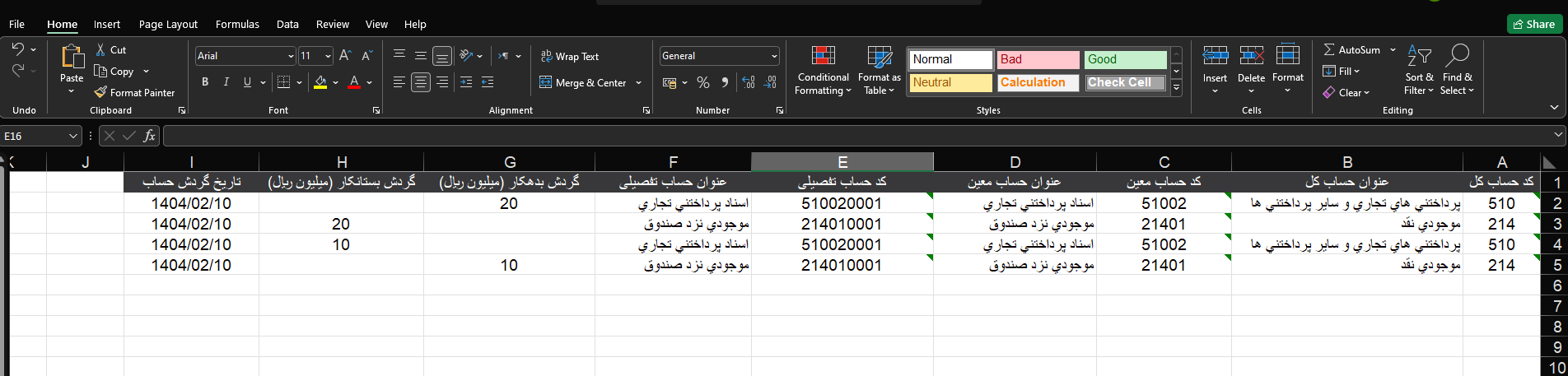
Task: Open Find & Select magnifier
Action: click(x=1457, y=56)
